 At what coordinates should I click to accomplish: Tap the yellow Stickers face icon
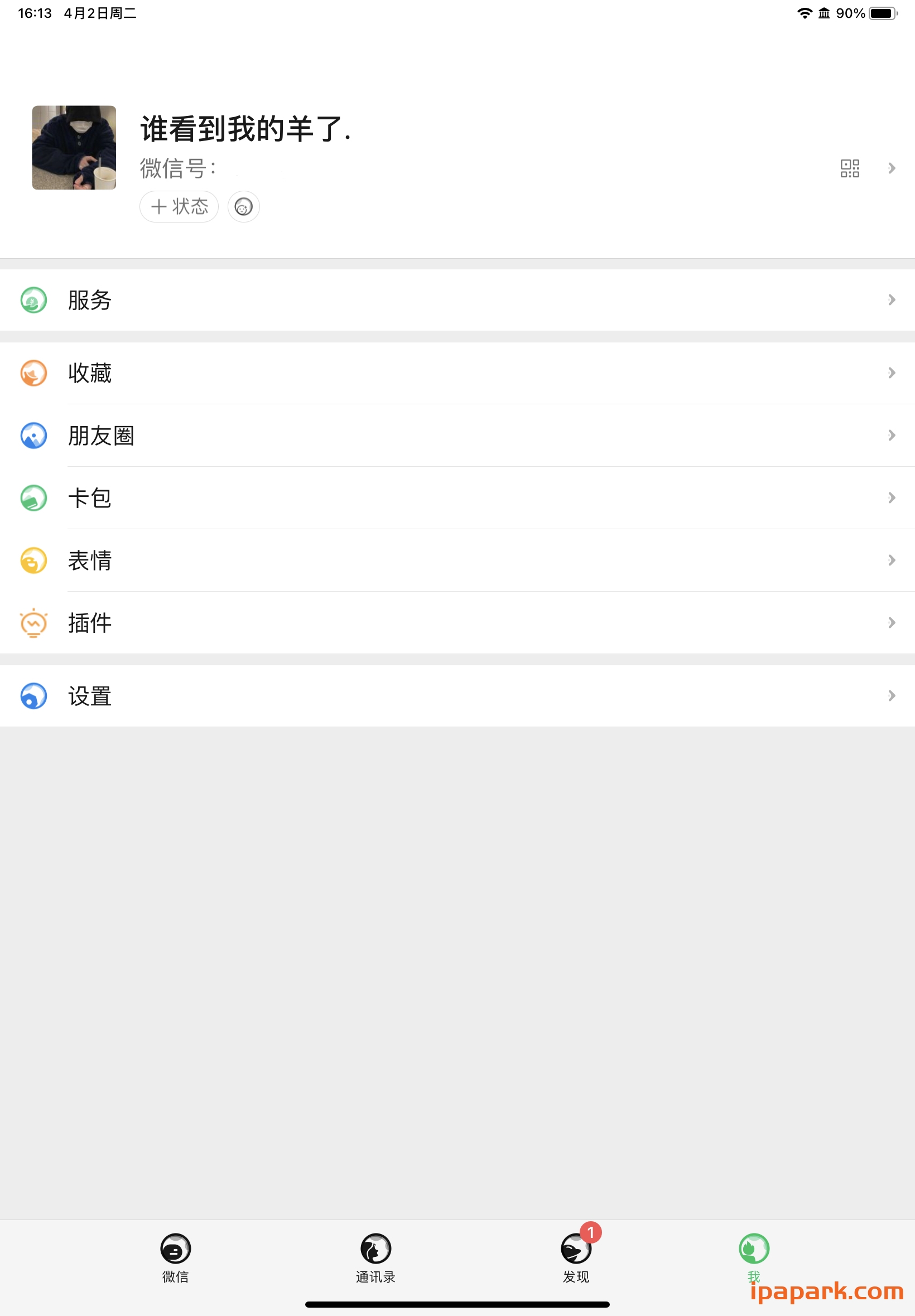coord(34,560)
